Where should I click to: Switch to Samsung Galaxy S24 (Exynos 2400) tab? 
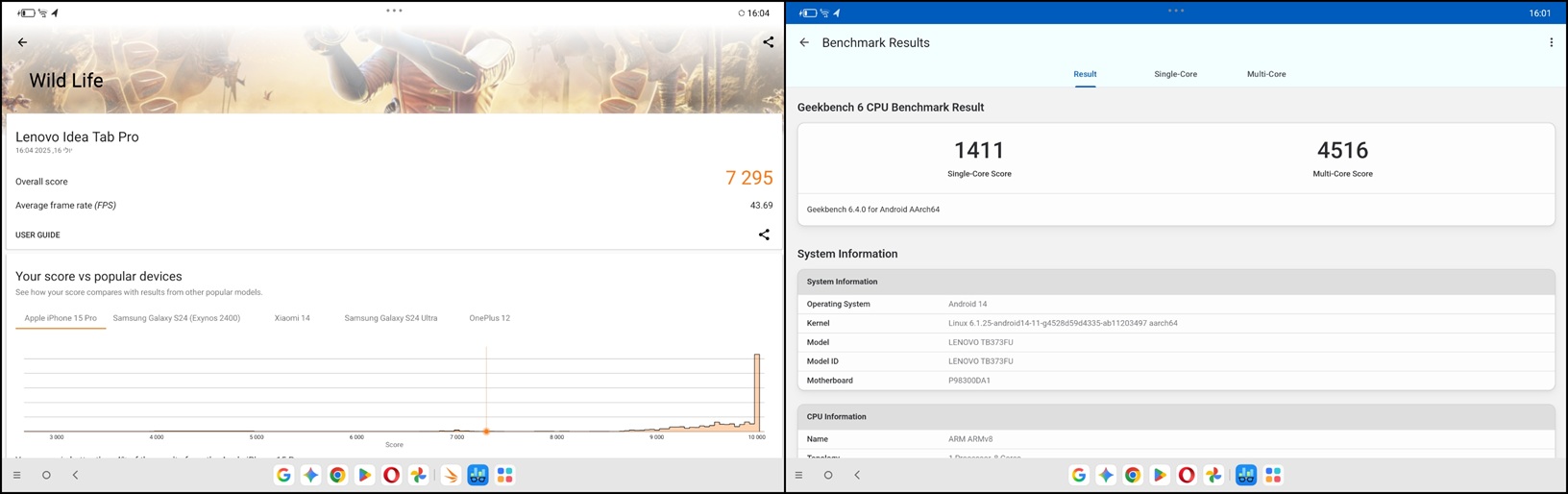pyautogui.click(x=176, y=318)
